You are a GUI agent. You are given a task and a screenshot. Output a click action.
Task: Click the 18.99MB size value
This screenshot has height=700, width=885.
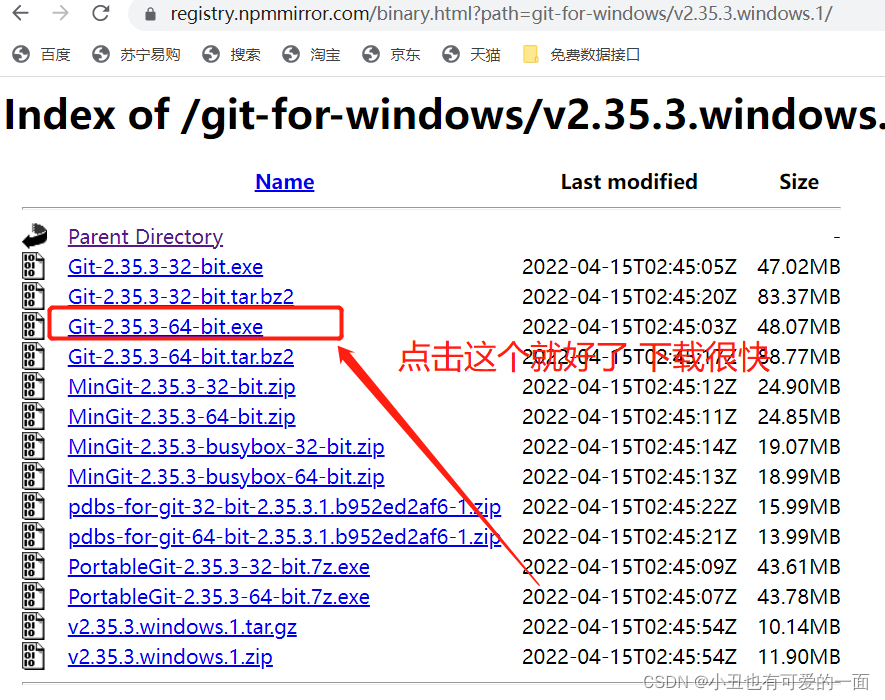(x=799, y=476)
